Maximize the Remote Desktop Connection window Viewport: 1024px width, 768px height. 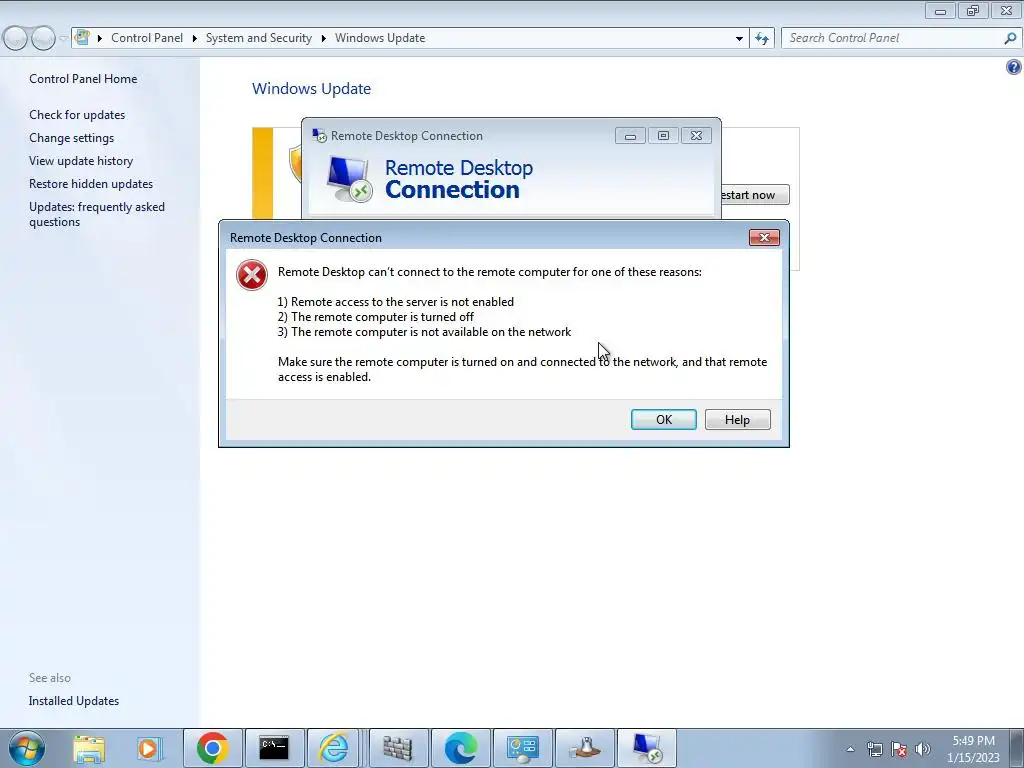click(x=663, y=135)
